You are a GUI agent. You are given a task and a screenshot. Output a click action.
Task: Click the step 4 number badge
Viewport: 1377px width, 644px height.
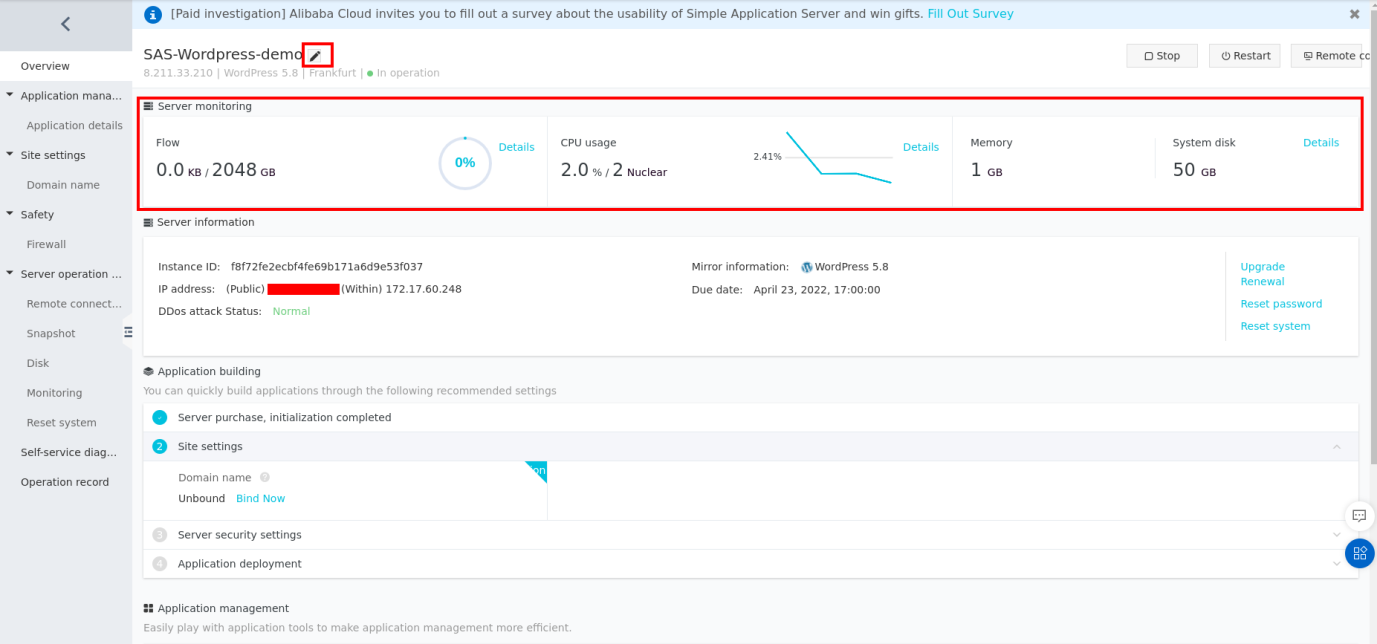pyautogui.click(x=160, y=564)
